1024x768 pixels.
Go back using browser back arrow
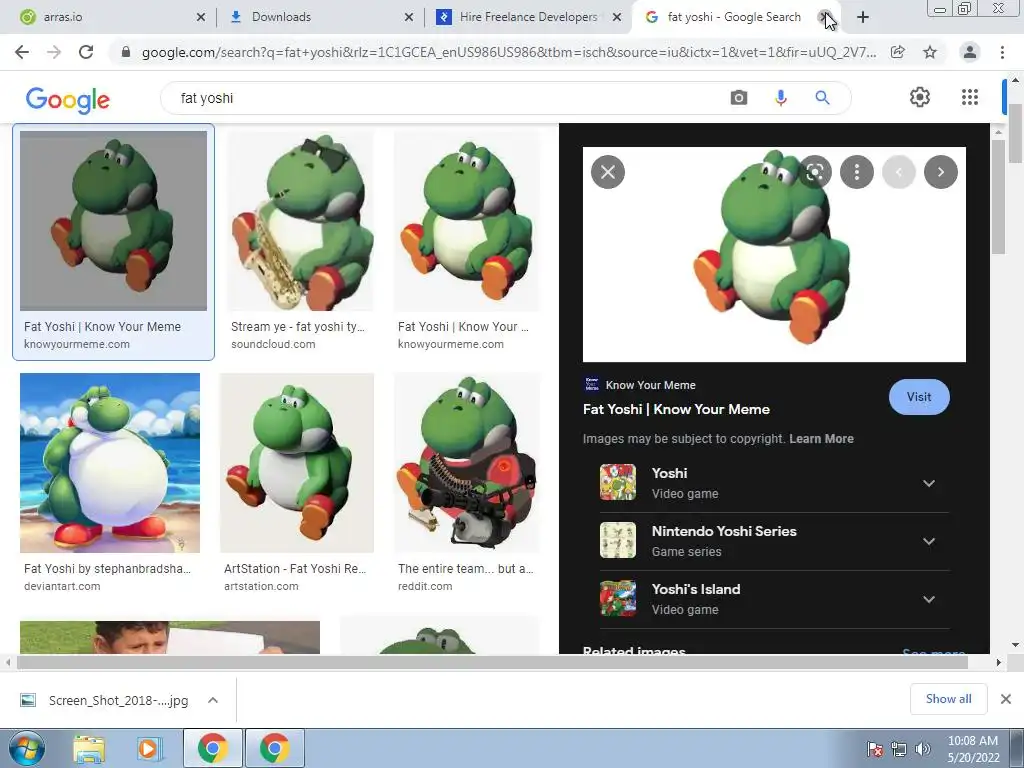click(22, 52)
